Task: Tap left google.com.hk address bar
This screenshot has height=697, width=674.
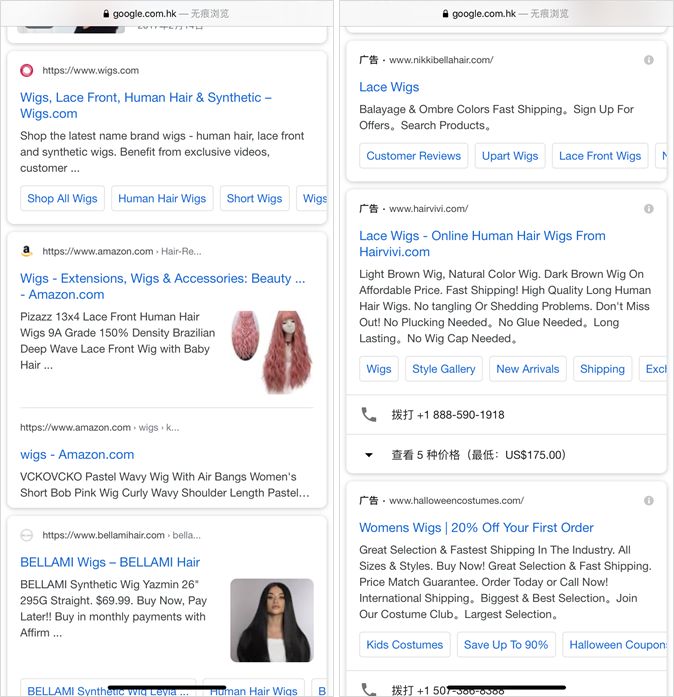Action: (167, 14)
